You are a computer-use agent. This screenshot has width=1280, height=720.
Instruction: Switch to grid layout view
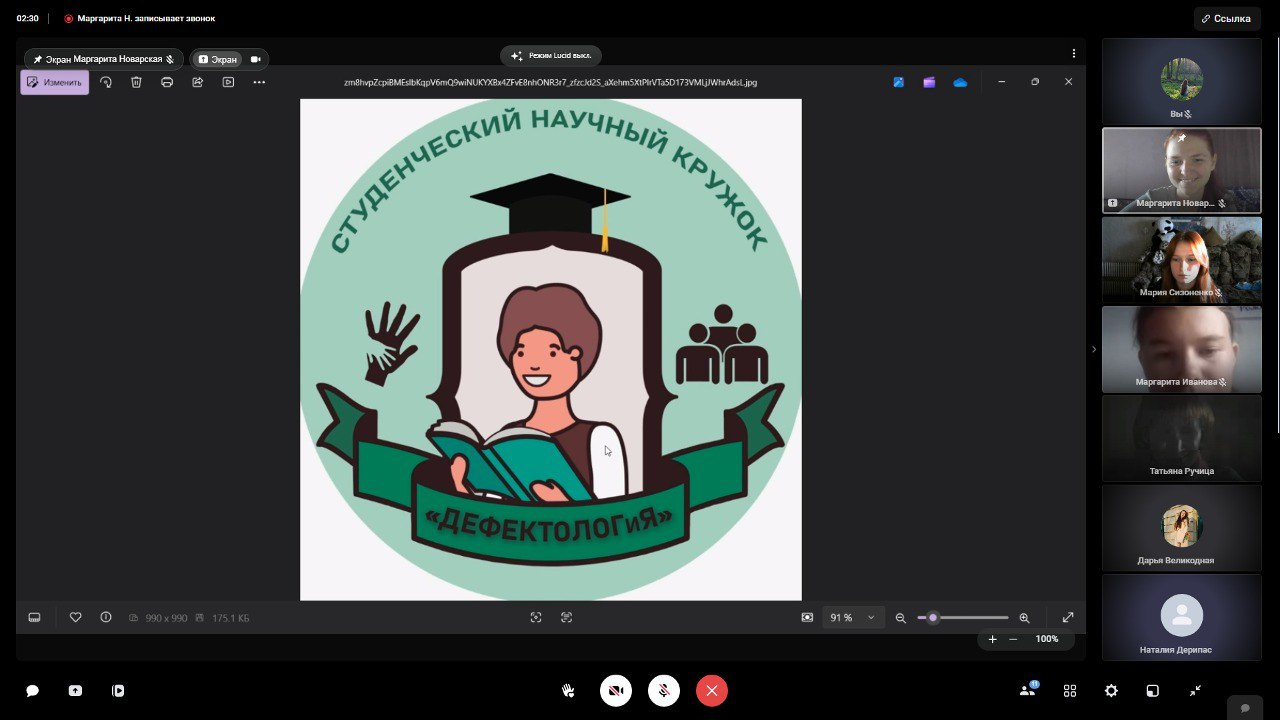tap(1070, 691)
